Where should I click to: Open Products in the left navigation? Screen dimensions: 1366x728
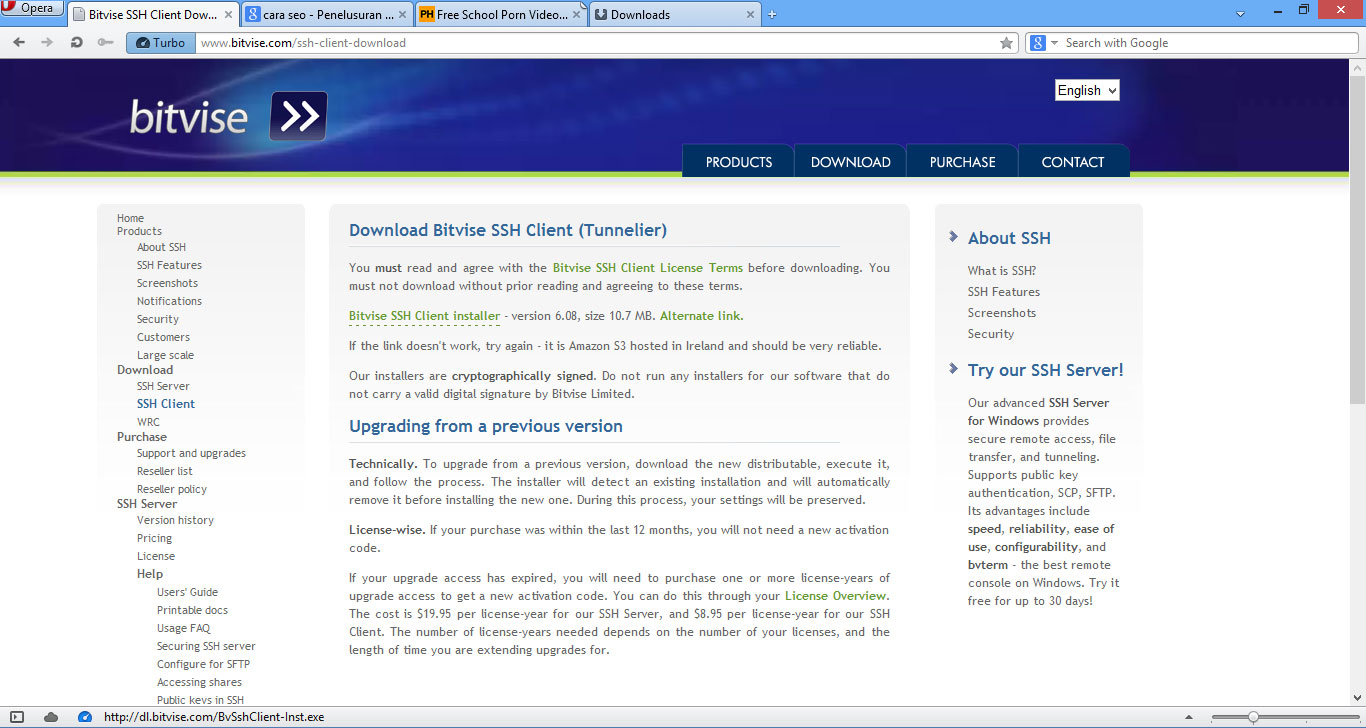click(139, 231)
